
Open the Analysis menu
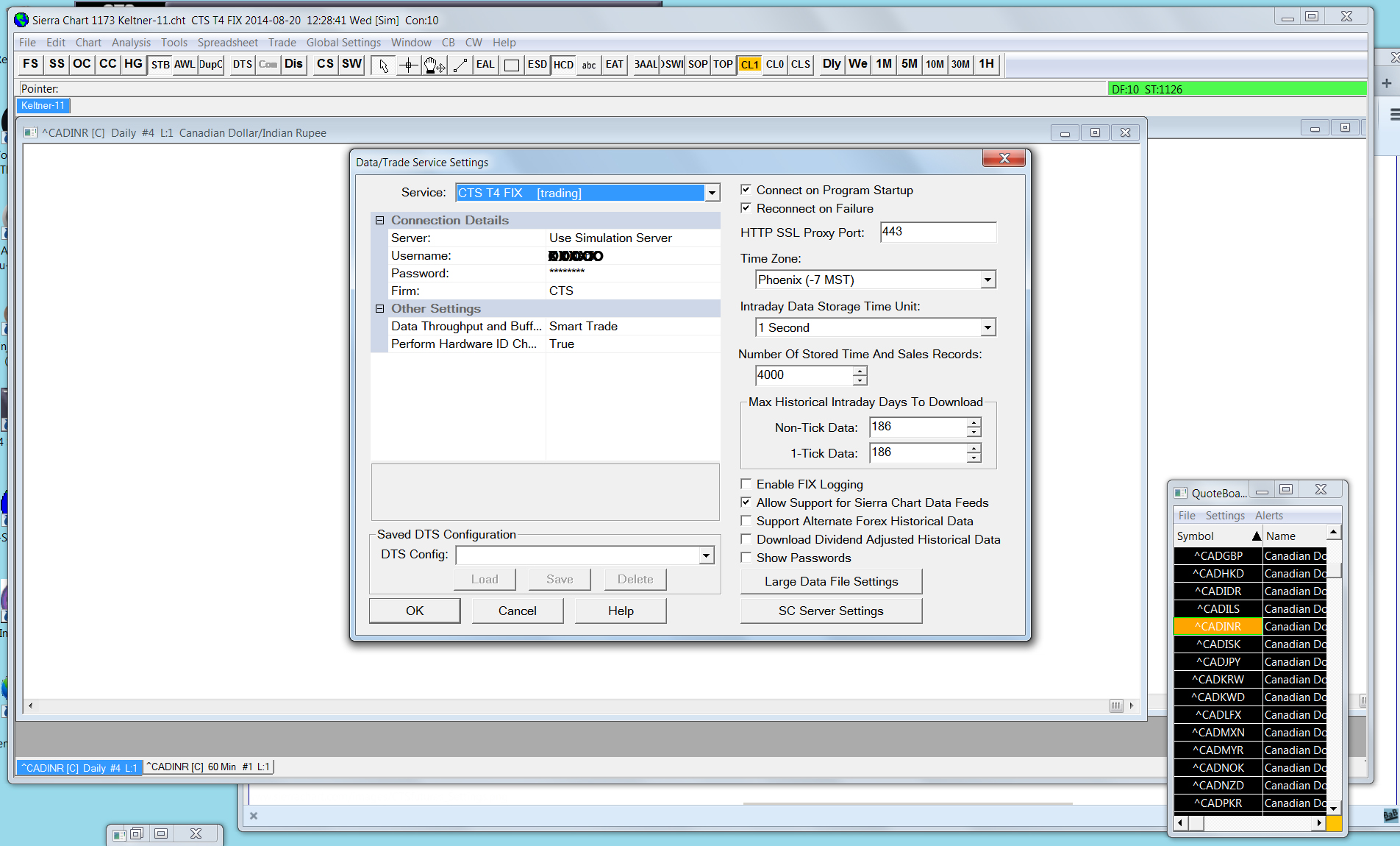pos(131,43)
